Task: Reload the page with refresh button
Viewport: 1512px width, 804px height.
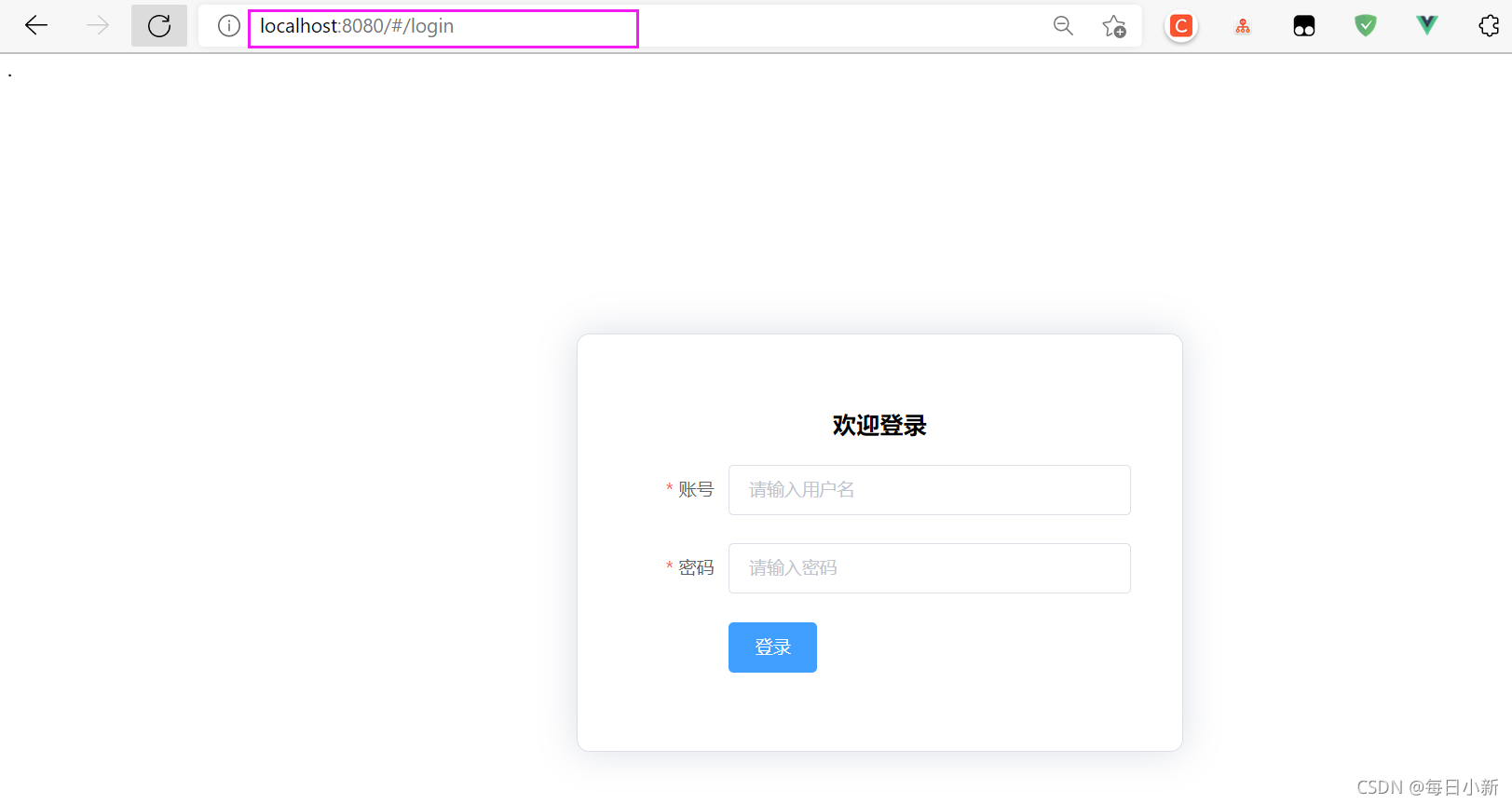Action: [159, 26]
